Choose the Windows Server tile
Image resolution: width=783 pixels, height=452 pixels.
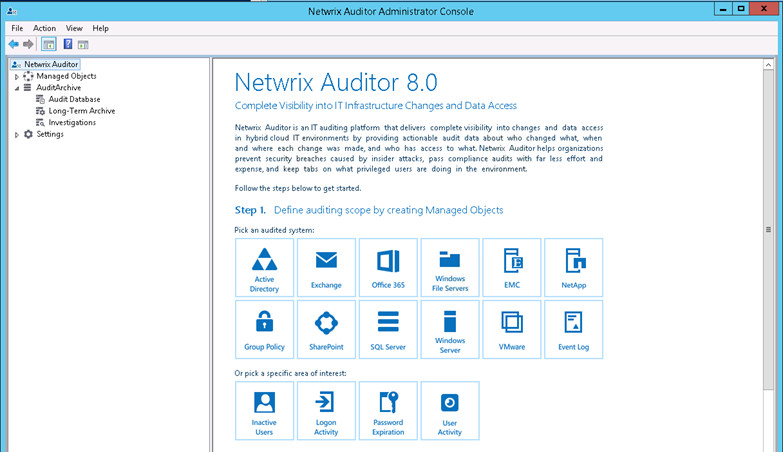(450, 330)
